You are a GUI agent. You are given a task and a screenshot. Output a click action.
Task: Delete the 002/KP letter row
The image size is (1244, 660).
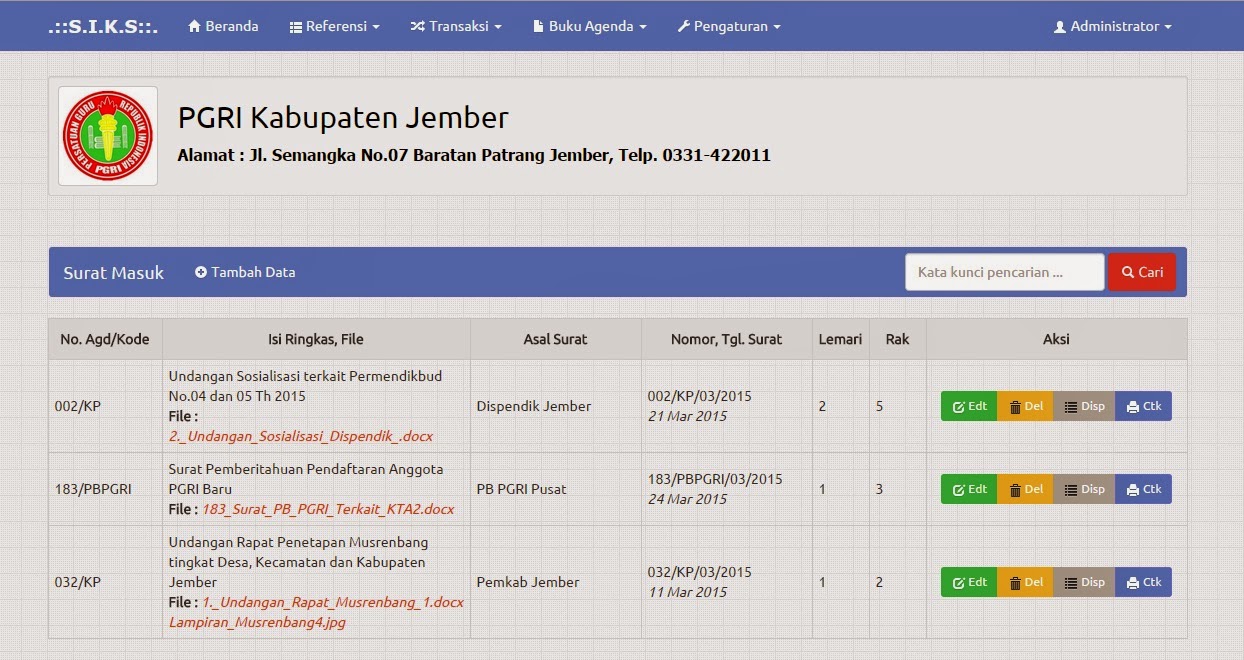(x=1025, y=406)
